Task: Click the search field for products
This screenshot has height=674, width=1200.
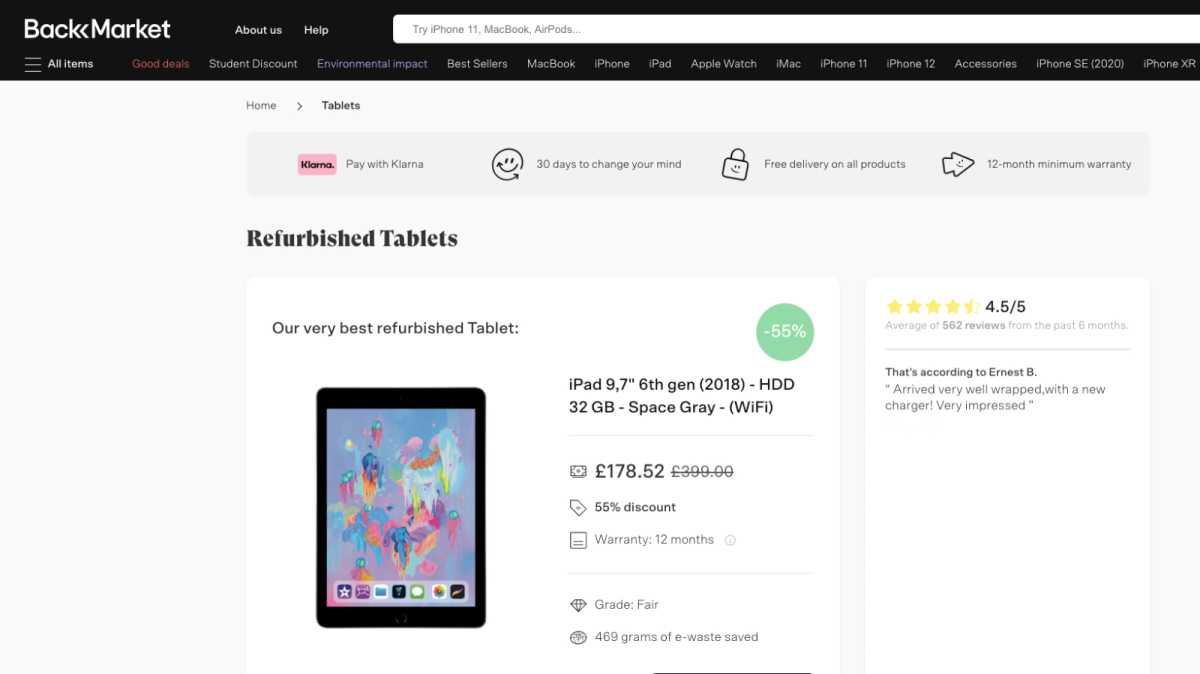Action: pos(796,29)
